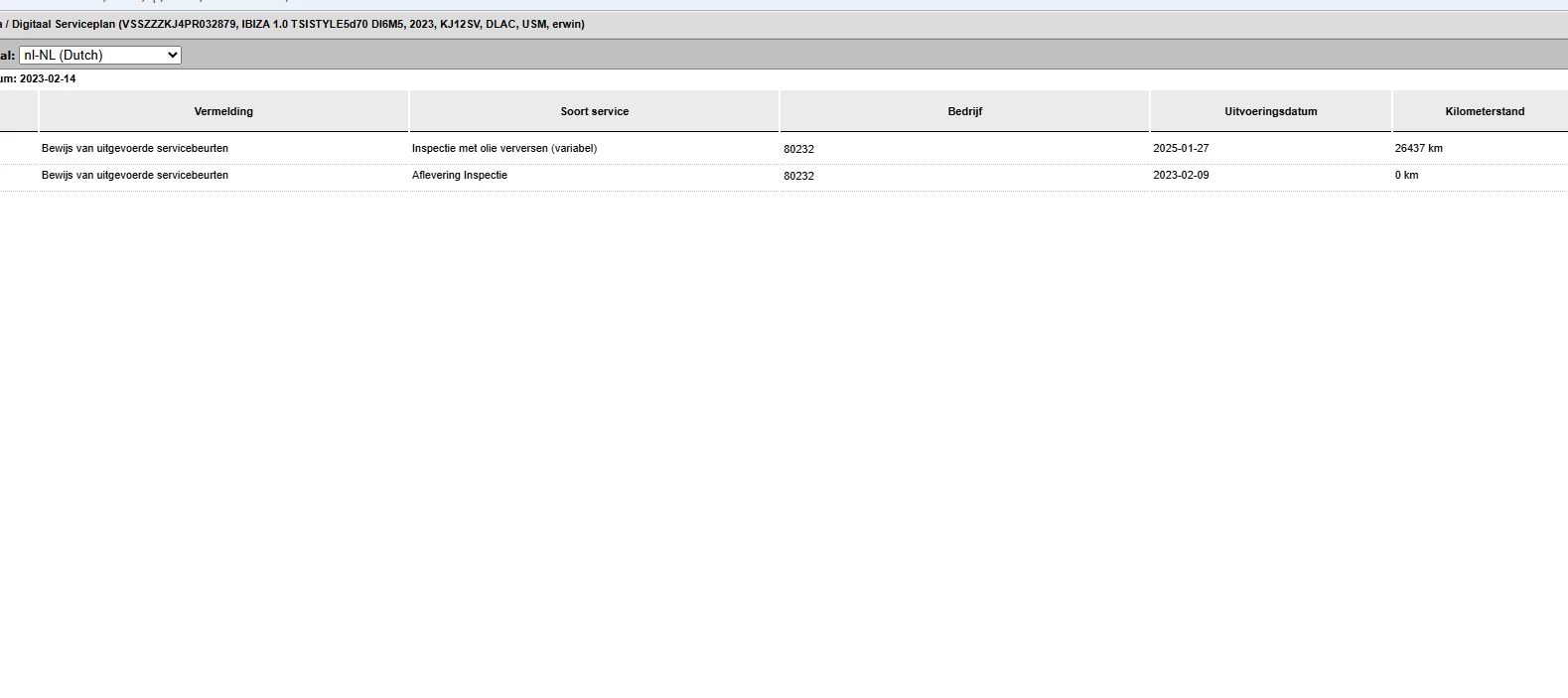Open the nl-NL (Dutch) language dropdown

tap(100, 56)
